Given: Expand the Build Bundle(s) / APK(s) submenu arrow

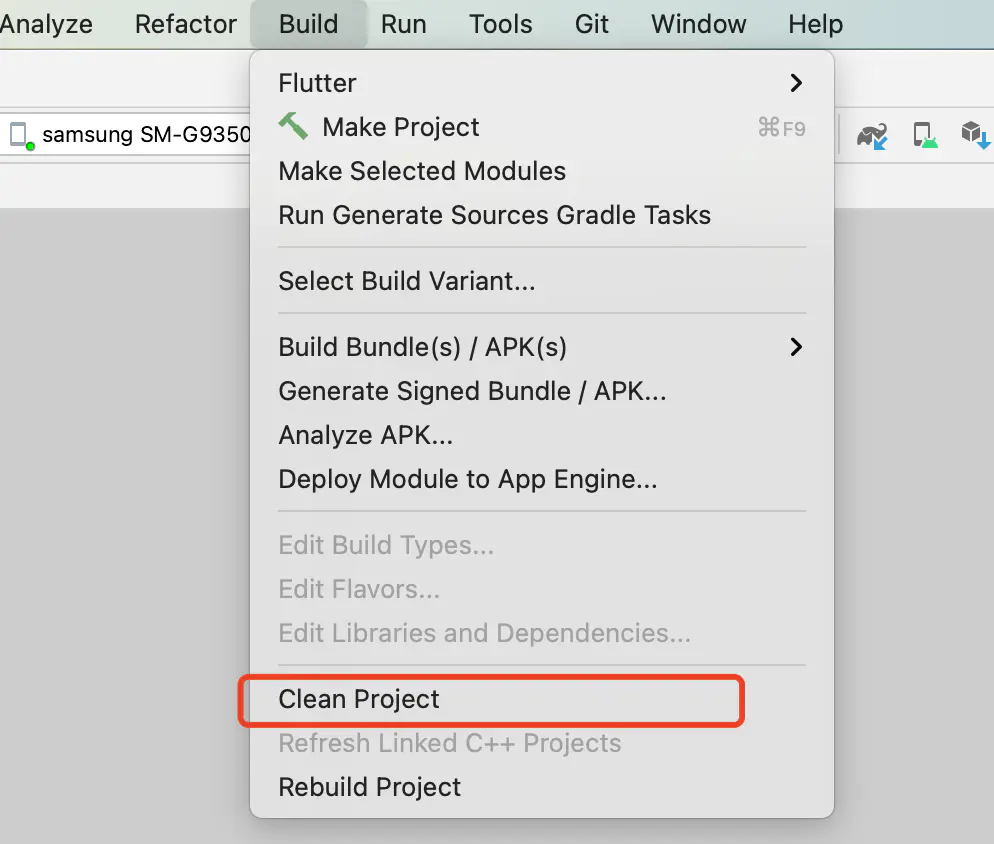Looking at the screenshot, I should pyautogui.click(x=796, y=347).
